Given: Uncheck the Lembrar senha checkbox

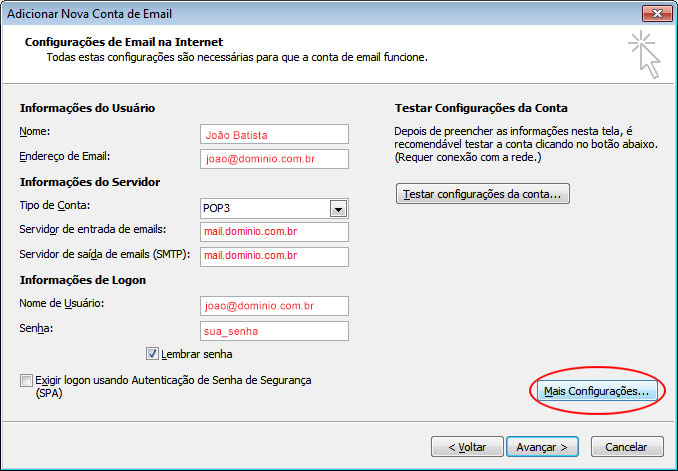Looking at the screenshot, I should [152, 354].
